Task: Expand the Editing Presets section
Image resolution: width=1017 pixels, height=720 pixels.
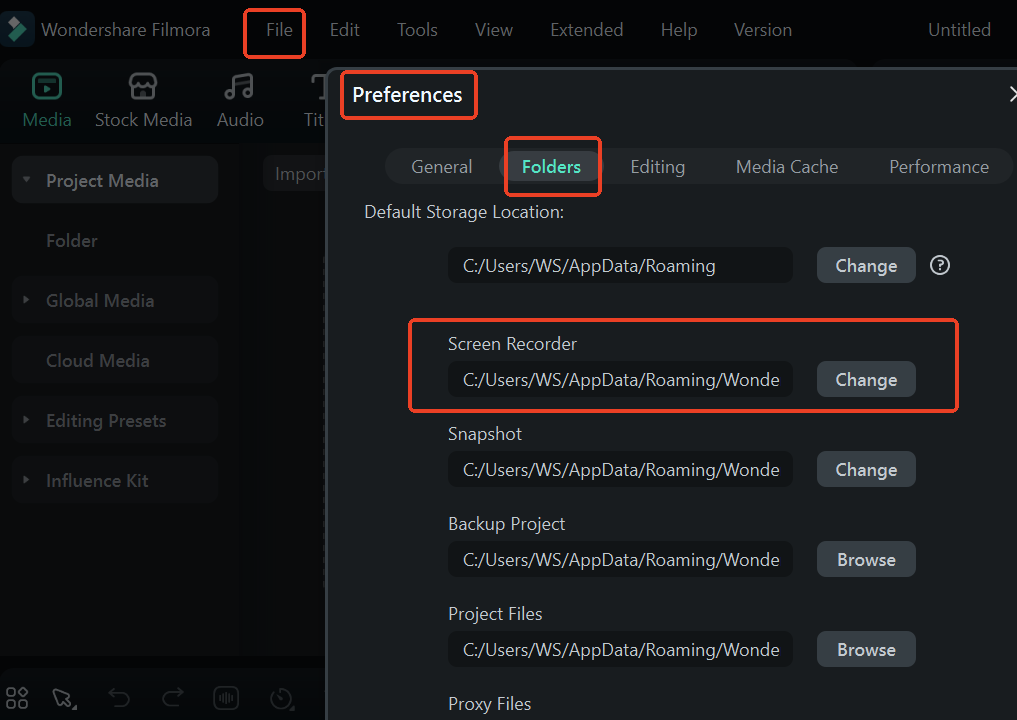Action: coord(26,420)
